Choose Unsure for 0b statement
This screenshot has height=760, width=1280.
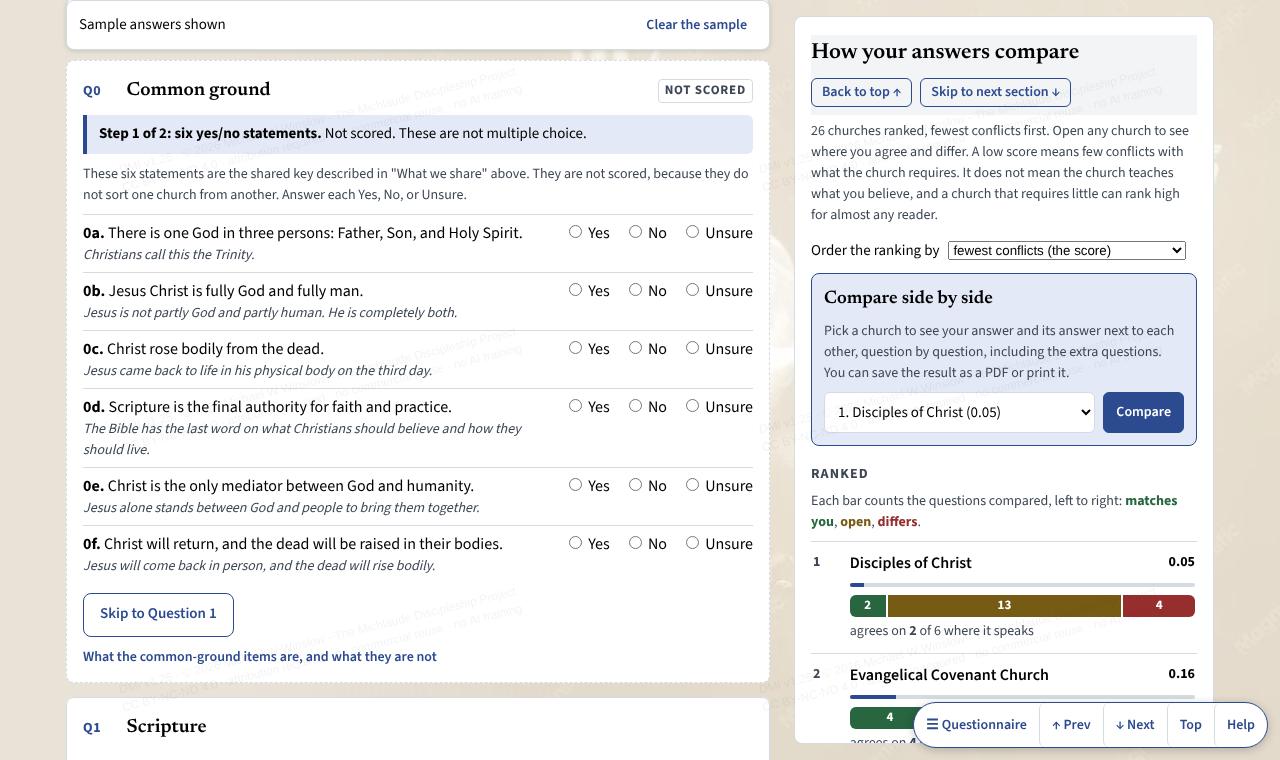coord(692,290)
